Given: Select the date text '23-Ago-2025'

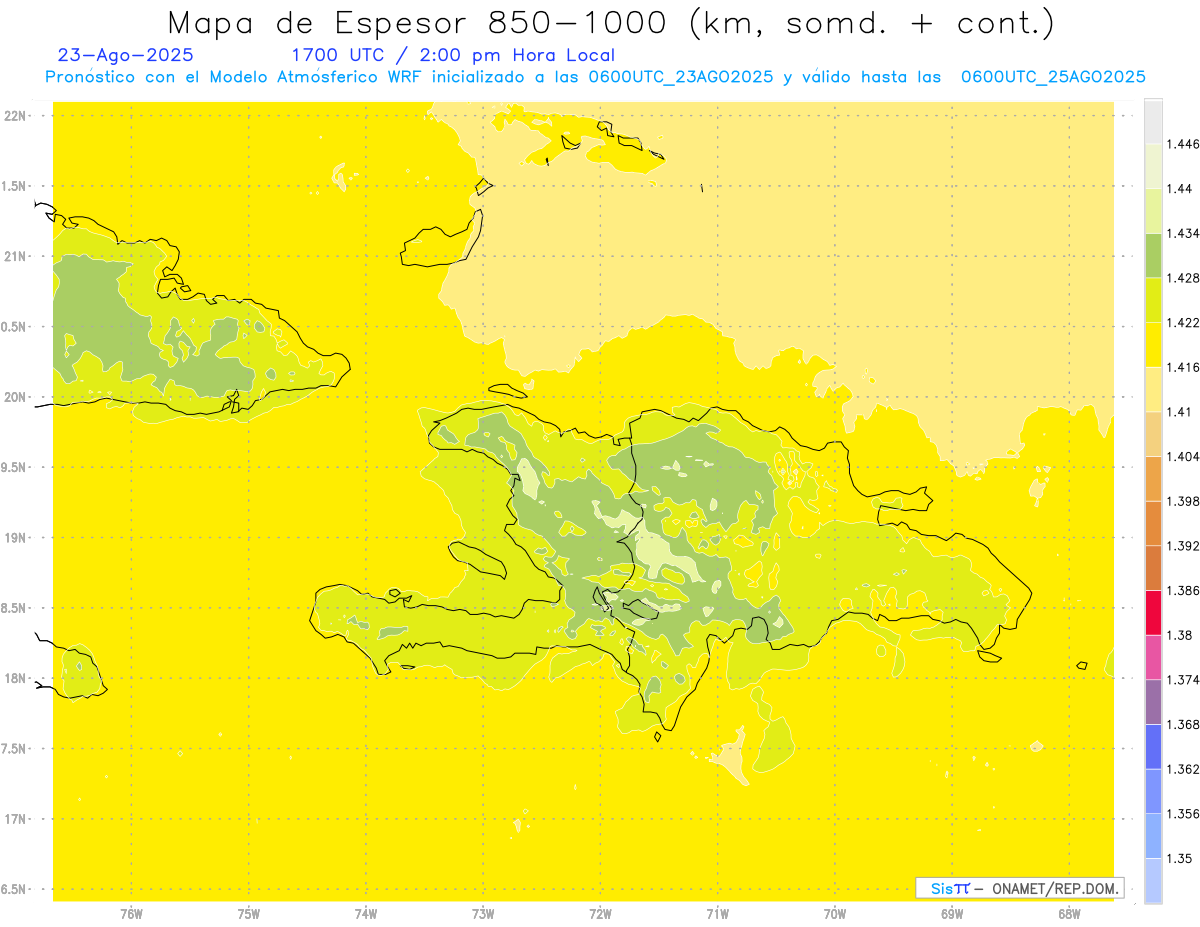Looking at the screenshot, I should click(126, 55).
